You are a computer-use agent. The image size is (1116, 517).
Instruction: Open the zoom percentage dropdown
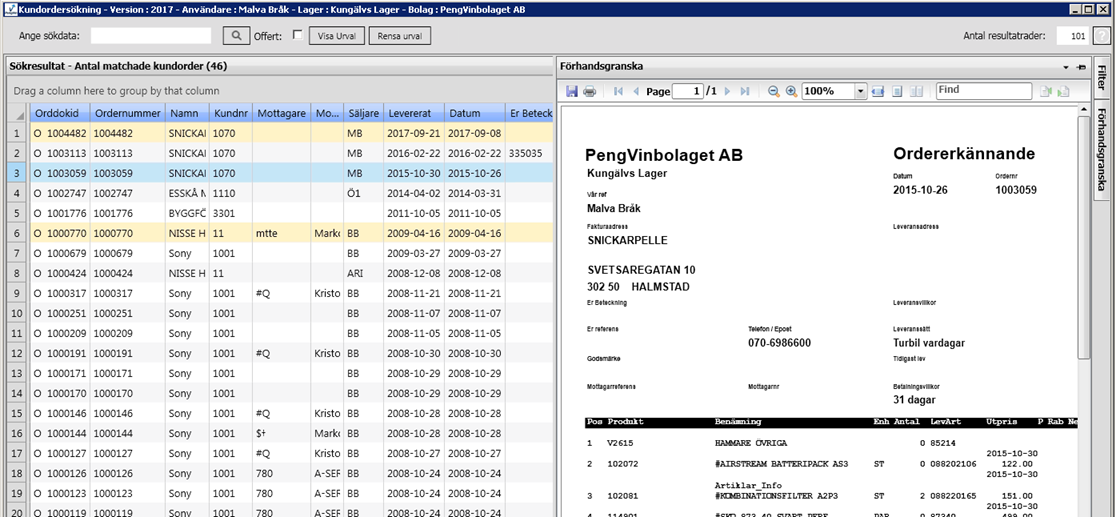pyautogui.click(x=860, y=91)
